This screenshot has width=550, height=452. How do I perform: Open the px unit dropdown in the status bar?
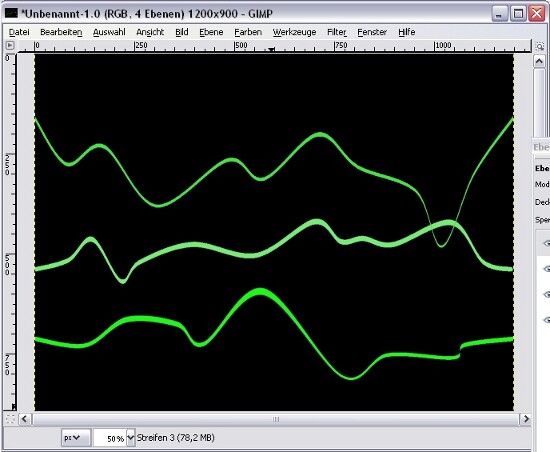click(72, 438)
